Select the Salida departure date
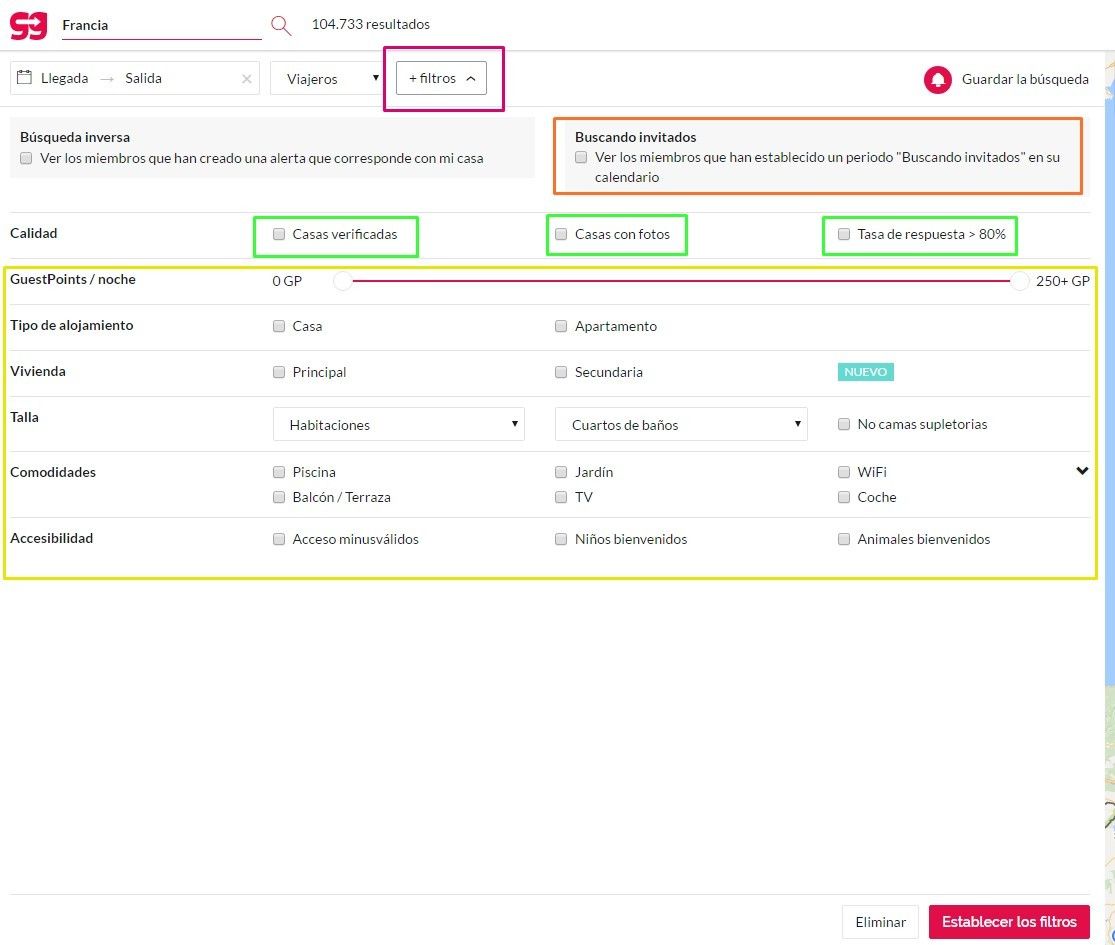The height and width of the screenshot is (945, 1115). (x=143, y=78)
